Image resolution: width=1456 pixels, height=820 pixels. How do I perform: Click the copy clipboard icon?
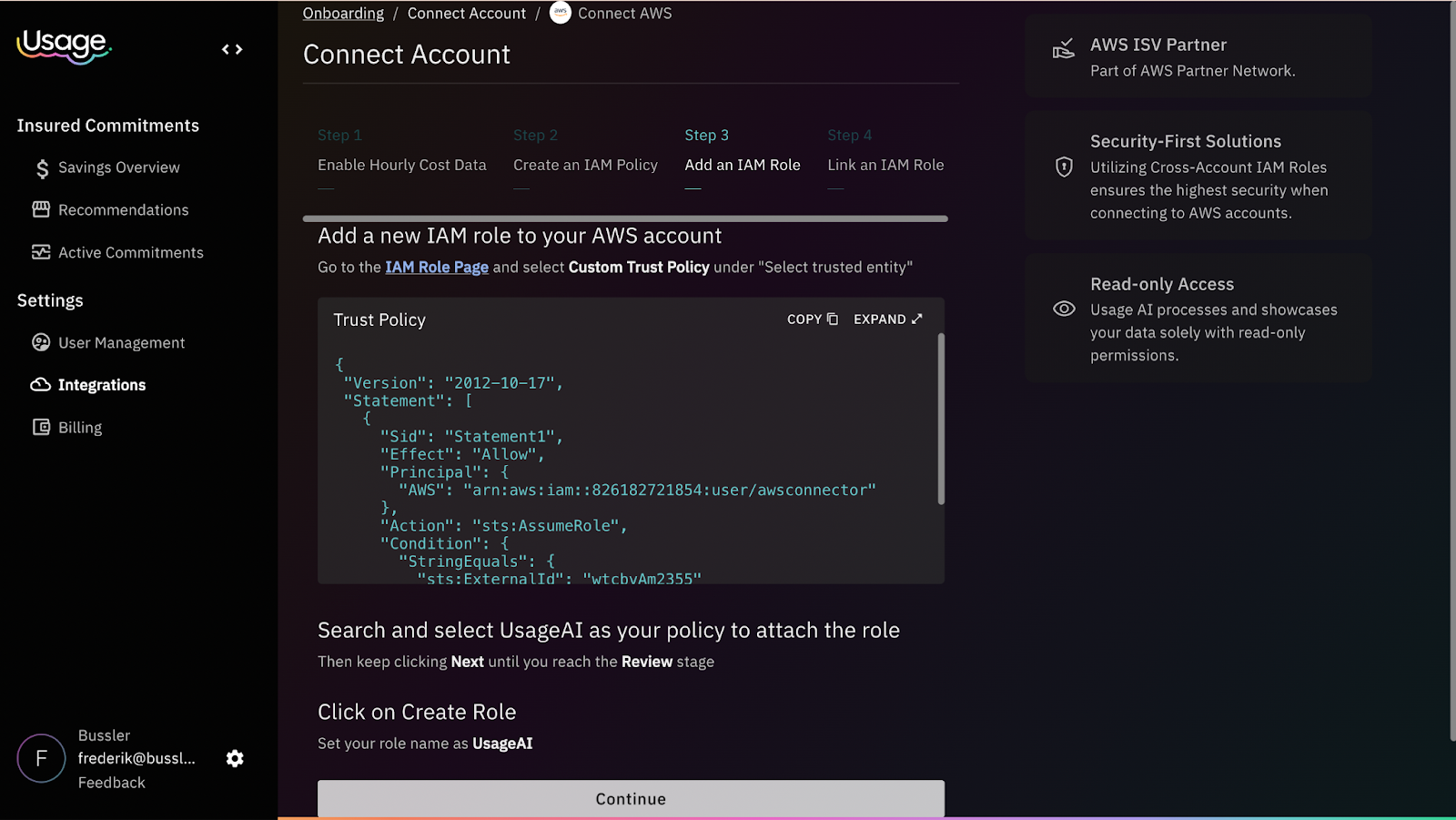coord(832,319)
